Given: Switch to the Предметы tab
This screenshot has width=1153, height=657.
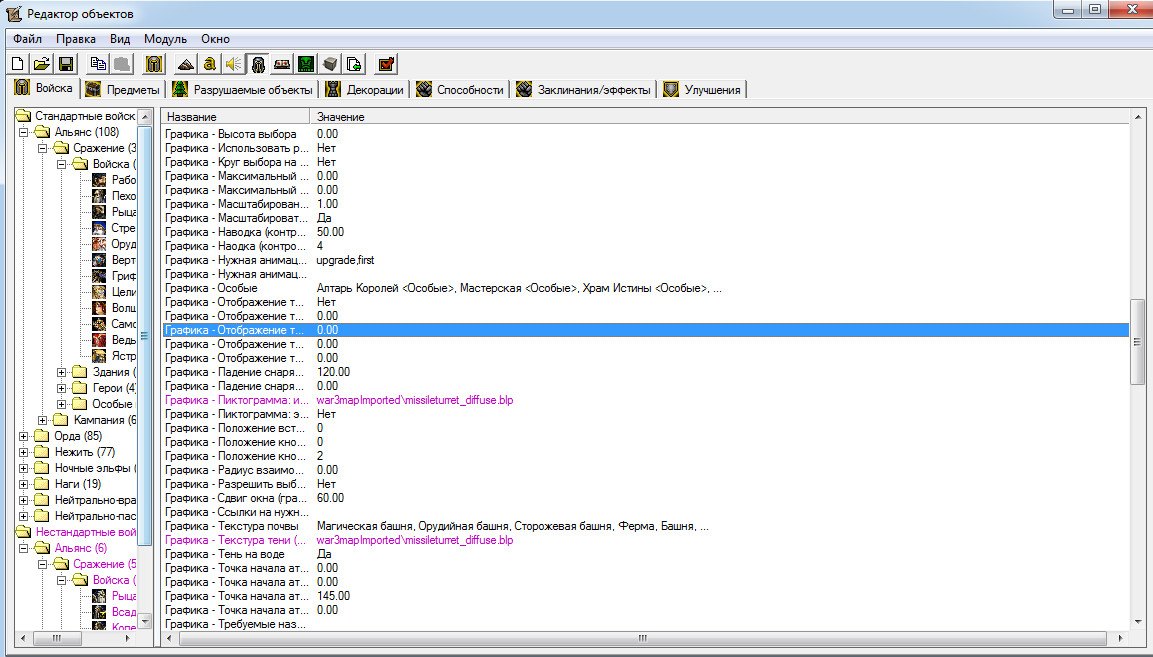Looking at the screenshot, I should pyautogui.click(x=122, y=90).
